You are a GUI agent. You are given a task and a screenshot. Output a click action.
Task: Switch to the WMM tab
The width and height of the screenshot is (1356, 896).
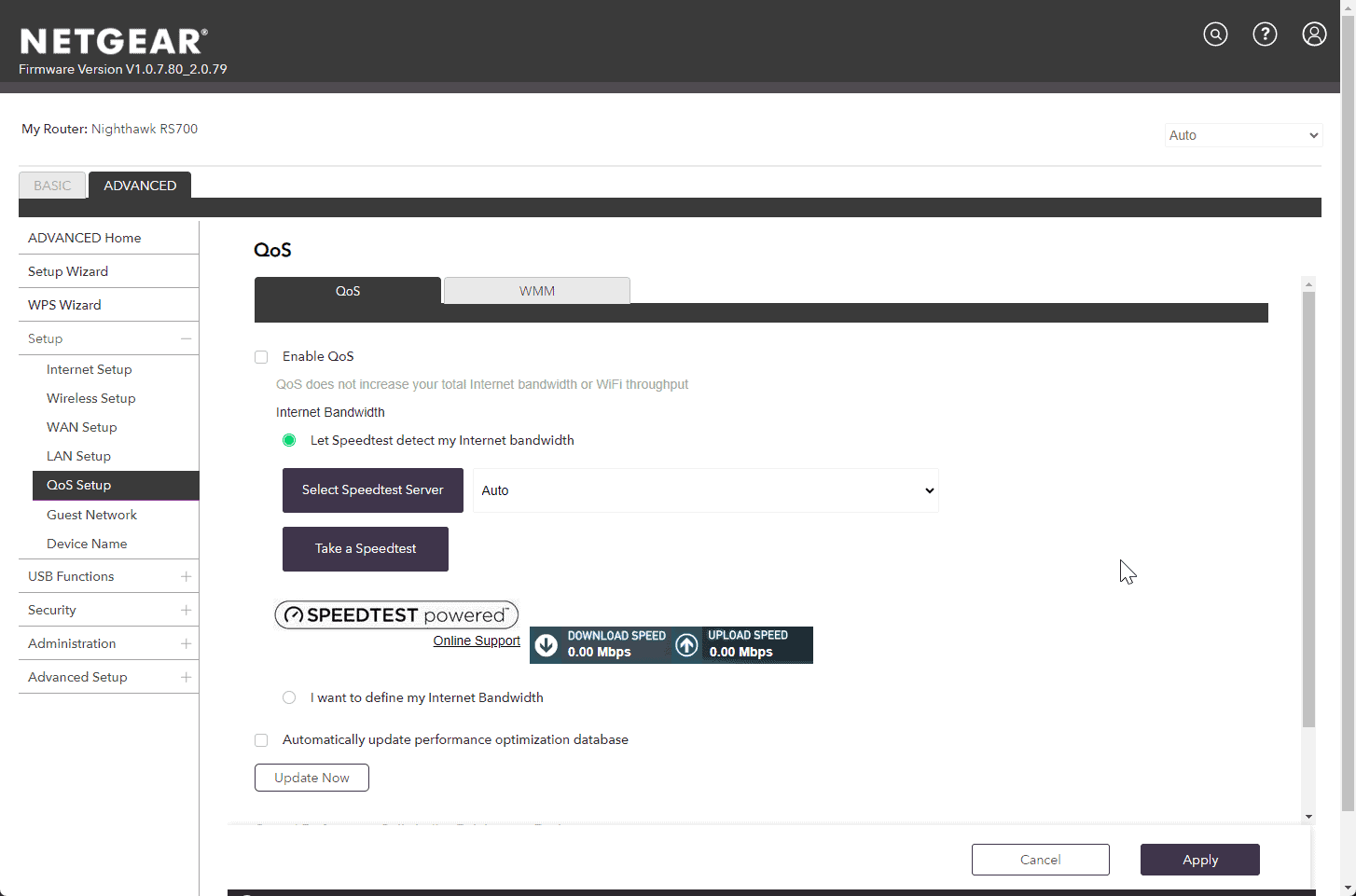point(536,291)
